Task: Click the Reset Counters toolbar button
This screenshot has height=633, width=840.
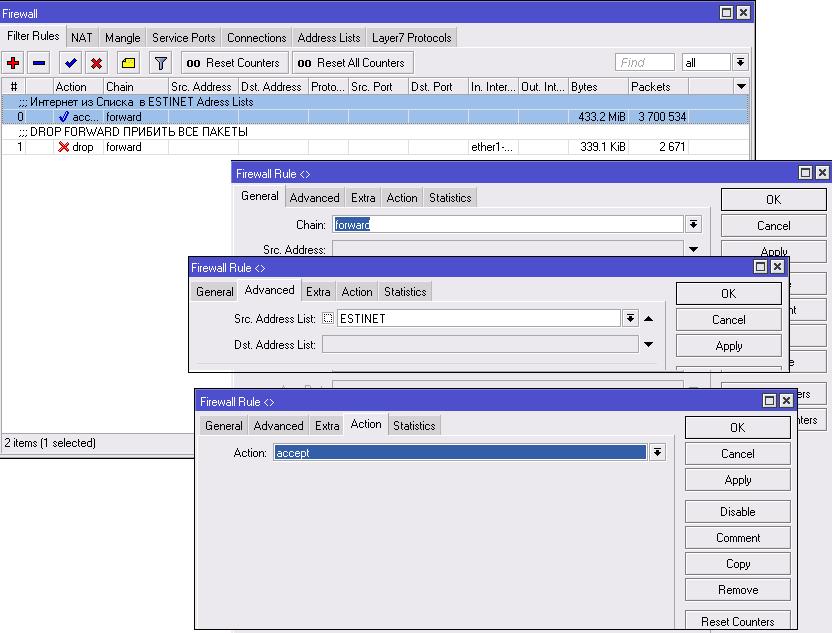Action: [235, 63]
